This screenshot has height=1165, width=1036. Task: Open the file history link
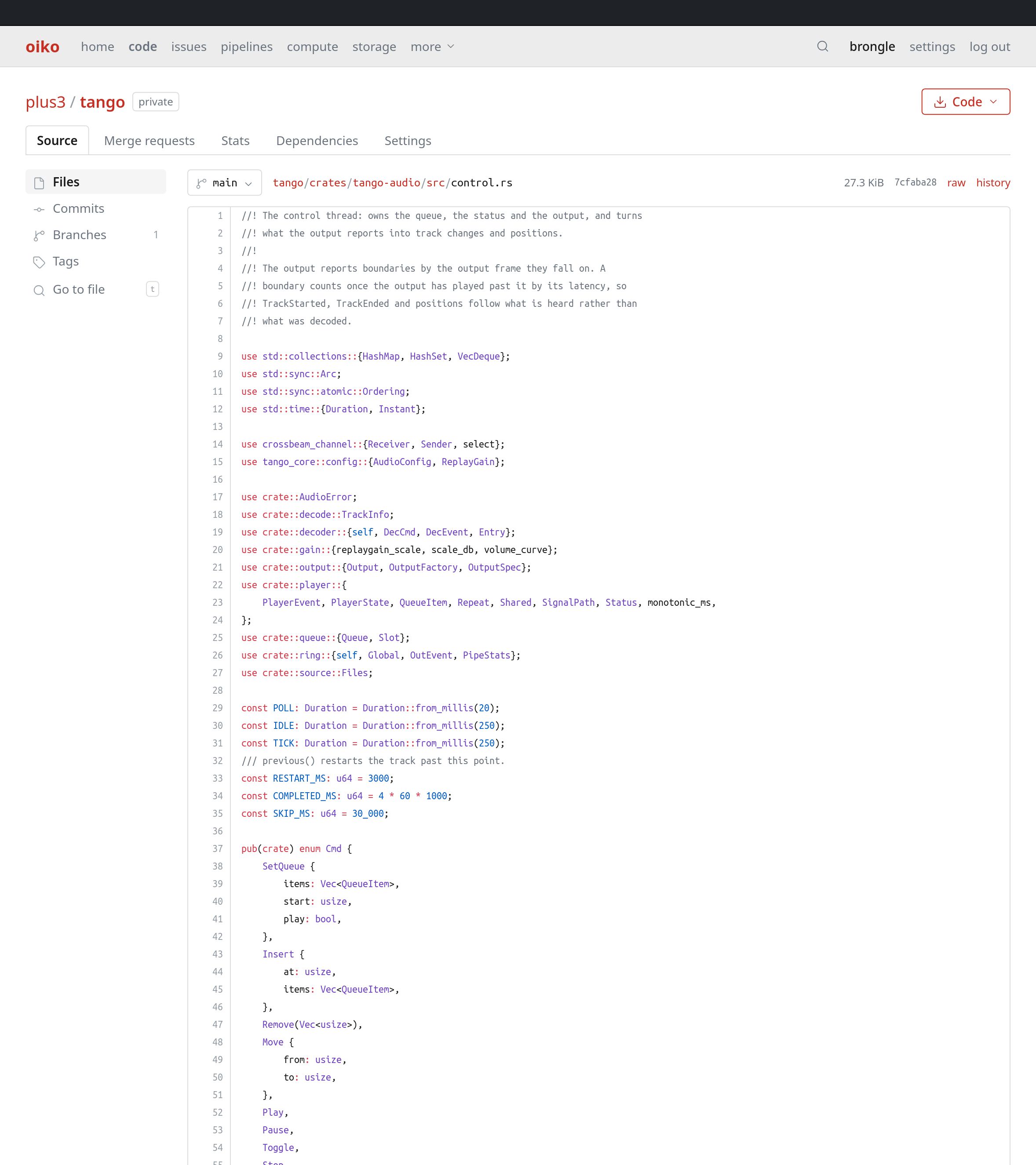point(992,182)
